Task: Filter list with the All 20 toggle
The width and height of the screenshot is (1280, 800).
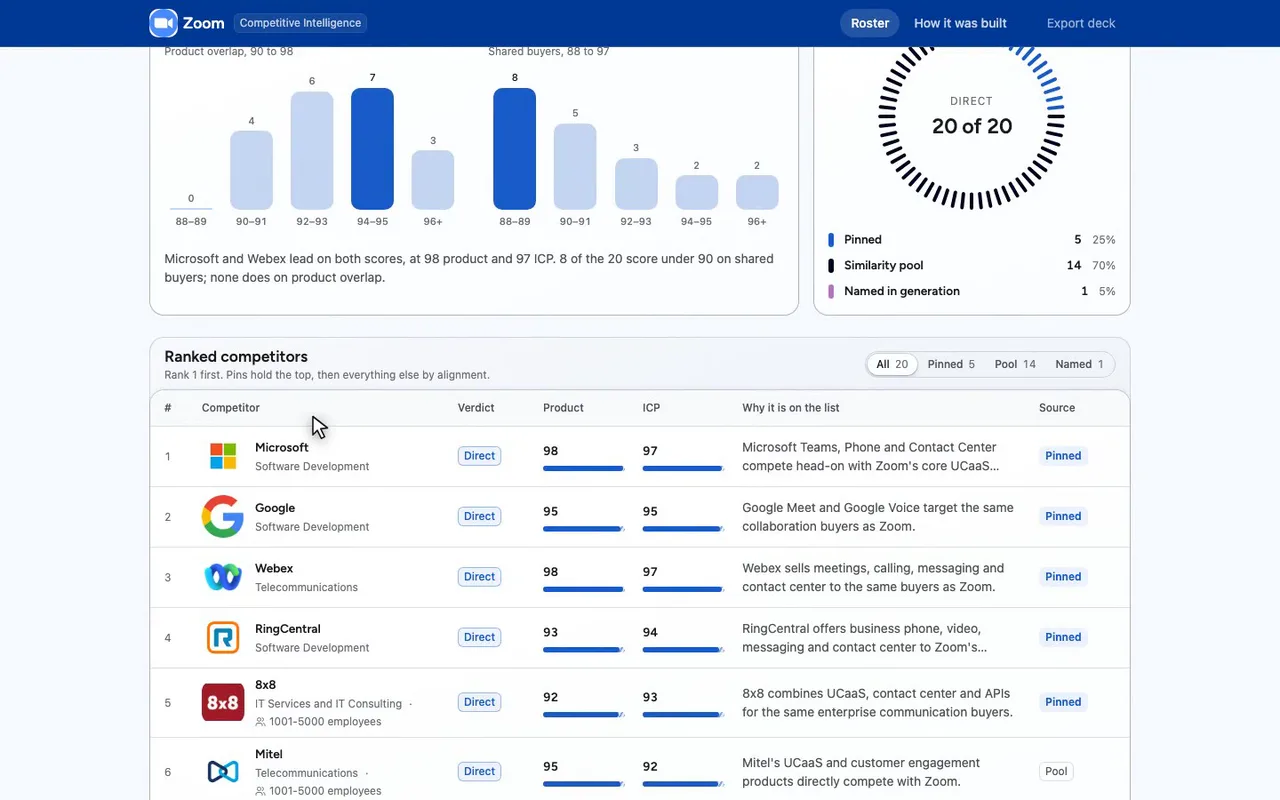Action: click(892, 364)
